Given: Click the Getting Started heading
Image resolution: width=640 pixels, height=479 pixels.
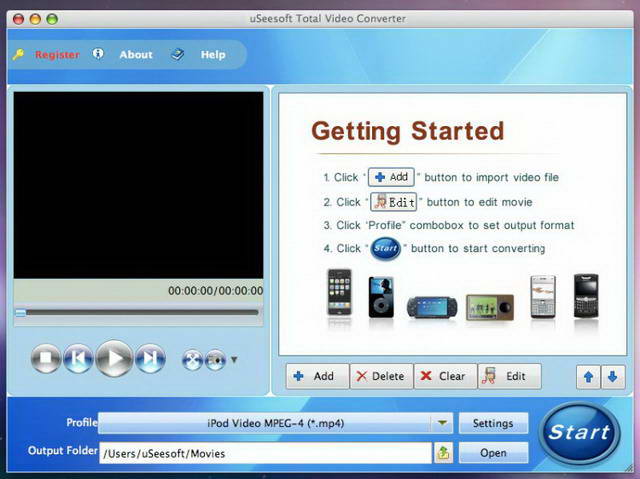Looking at the screenshot, I should (x=408, y=131).
